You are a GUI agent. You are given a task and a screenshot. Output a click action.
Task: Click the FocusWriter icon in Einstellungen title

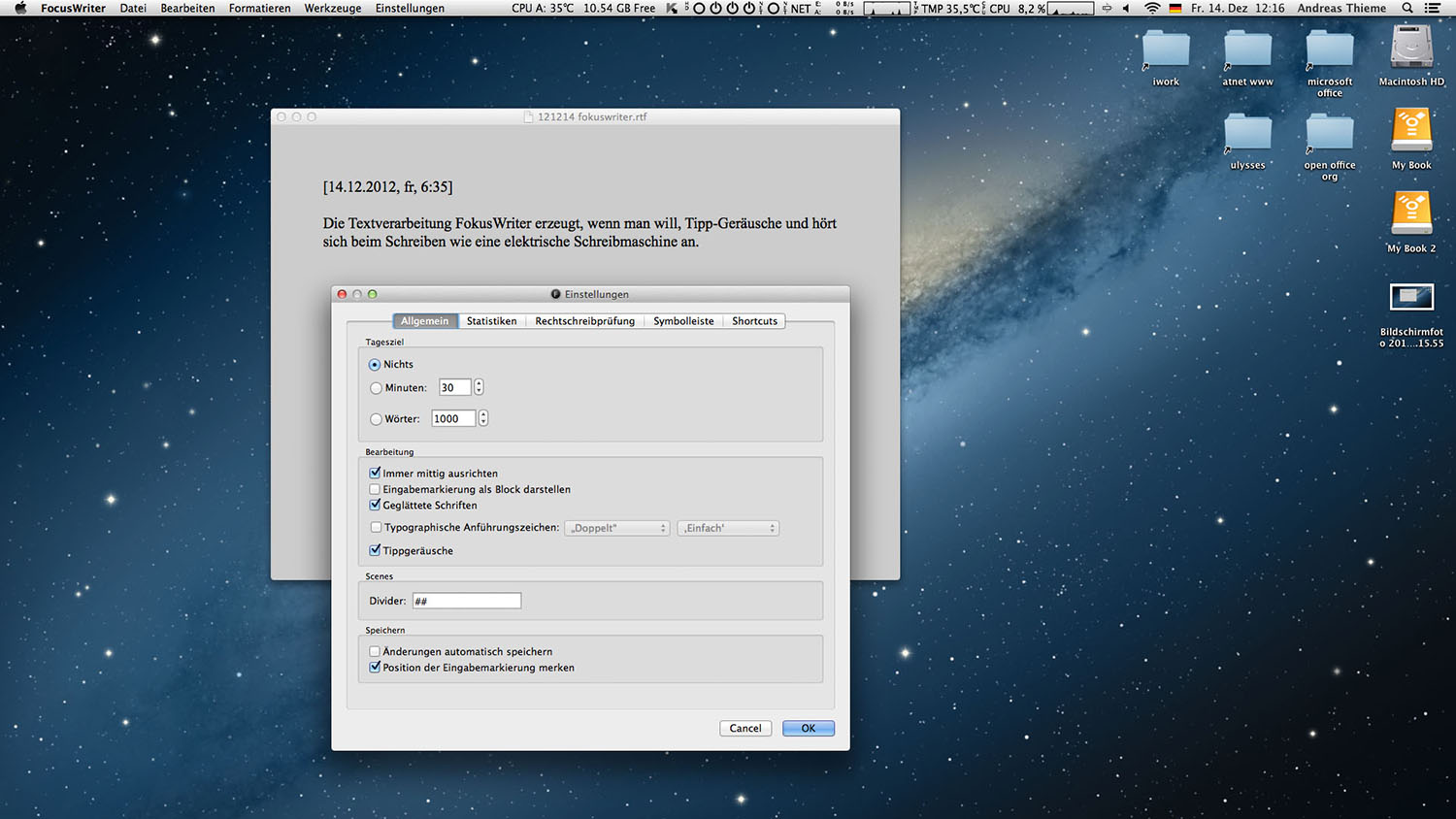coord(555,294)
